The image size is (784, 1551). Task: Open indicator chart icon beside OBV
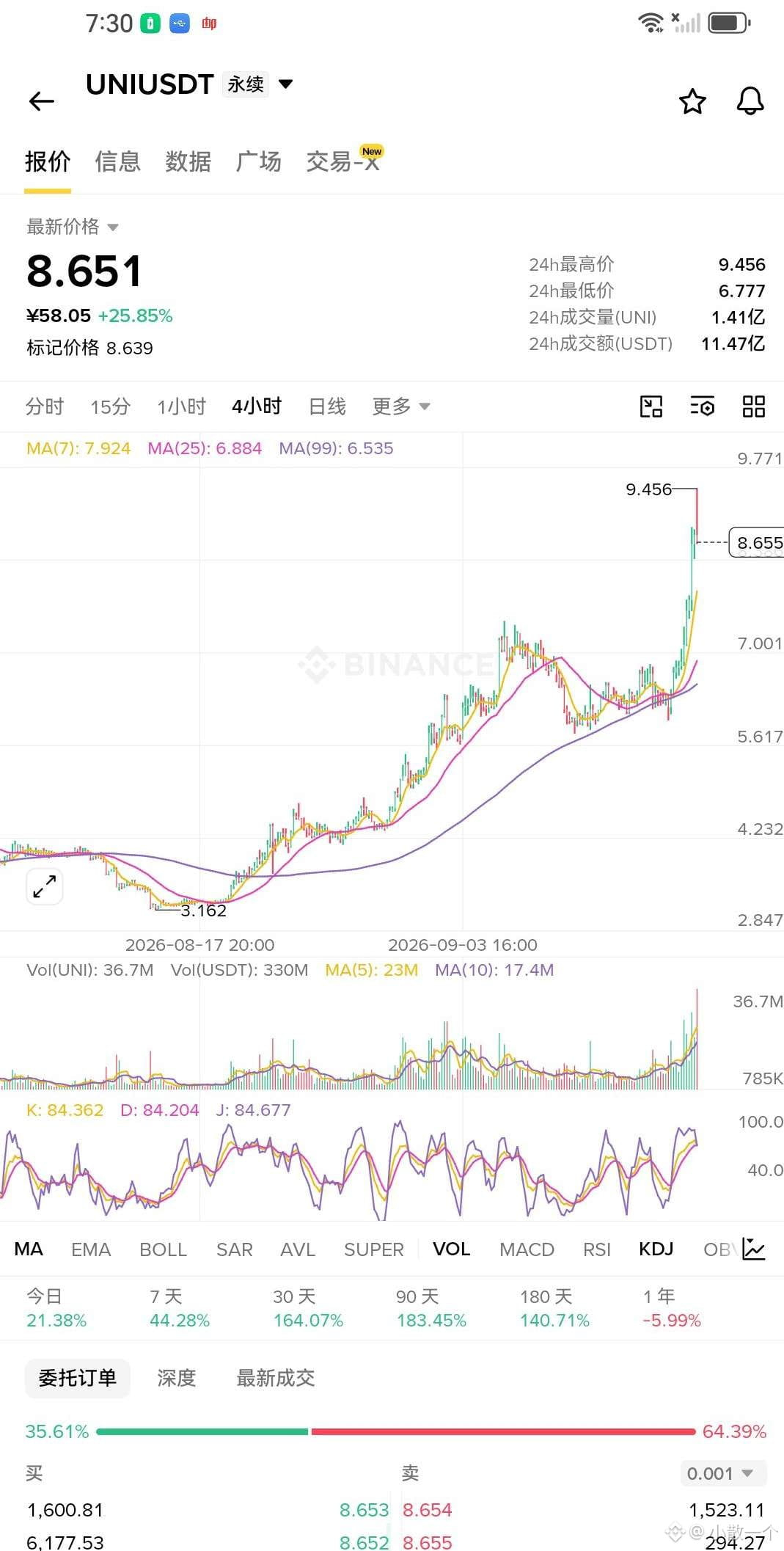(754, 1249)
